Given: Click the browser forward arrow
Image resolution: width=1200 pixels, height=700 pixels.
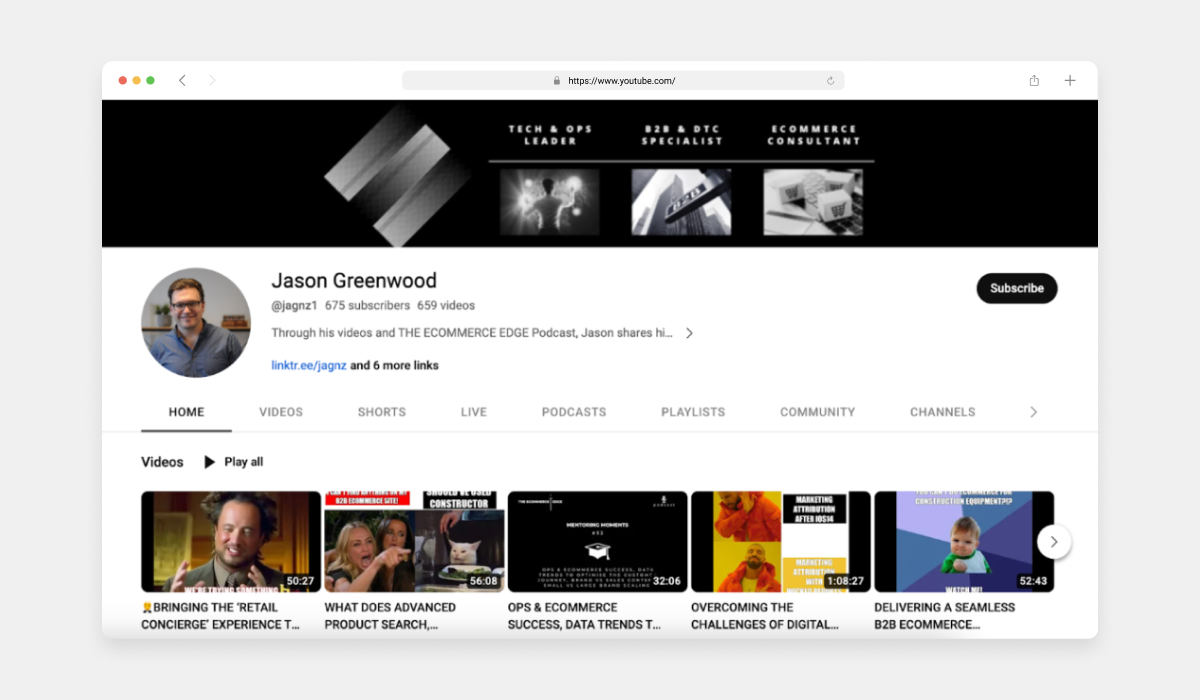Looking at the screenshot, I should tap(212, 80).
